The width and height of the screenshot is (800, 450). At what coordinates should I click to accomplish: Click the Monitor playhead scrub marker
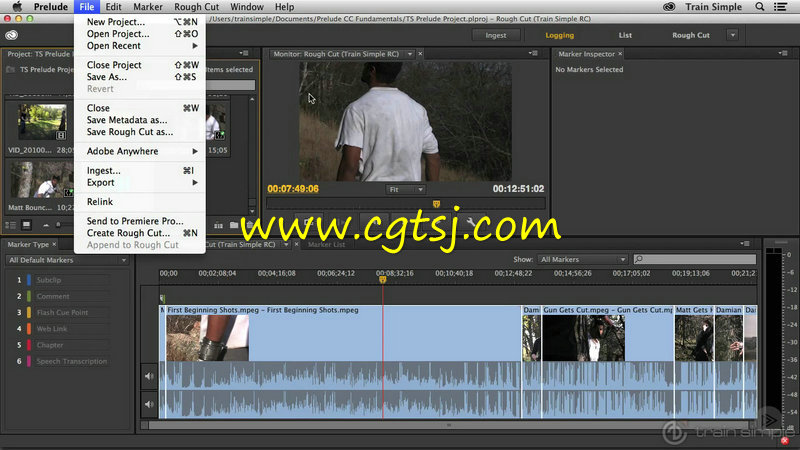436,204
